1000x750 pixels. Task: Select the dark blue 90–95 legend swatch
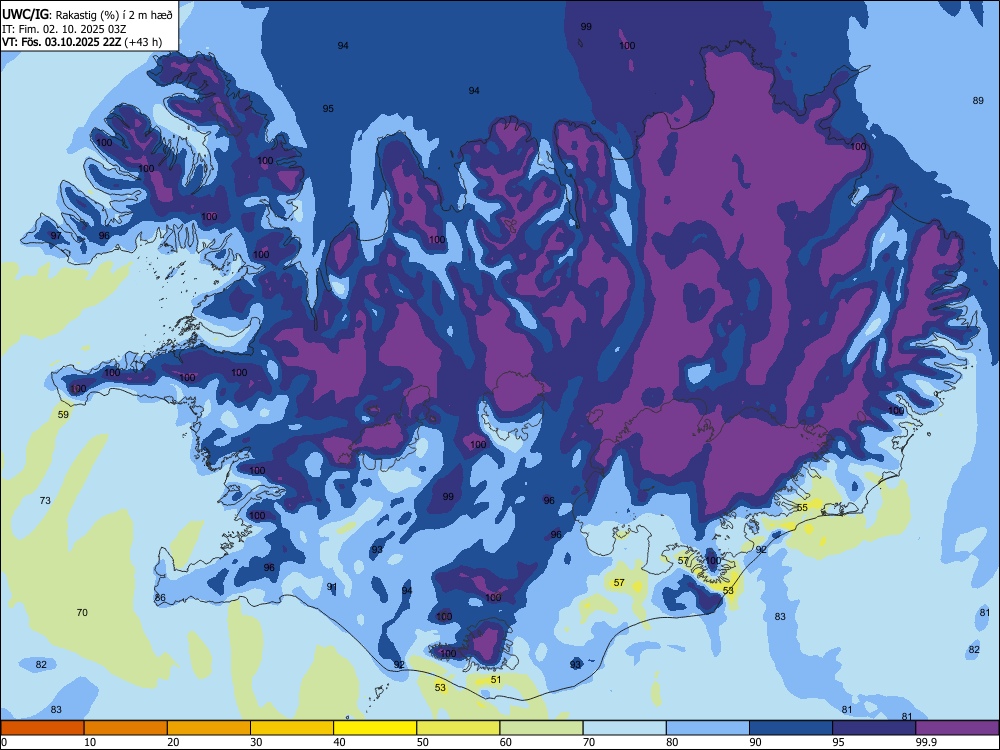coord(791,728)
